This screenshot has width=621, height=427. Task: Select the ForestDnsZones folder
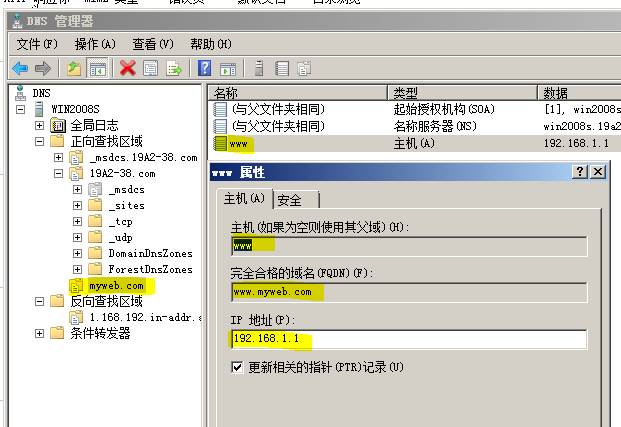coord(150,269)
